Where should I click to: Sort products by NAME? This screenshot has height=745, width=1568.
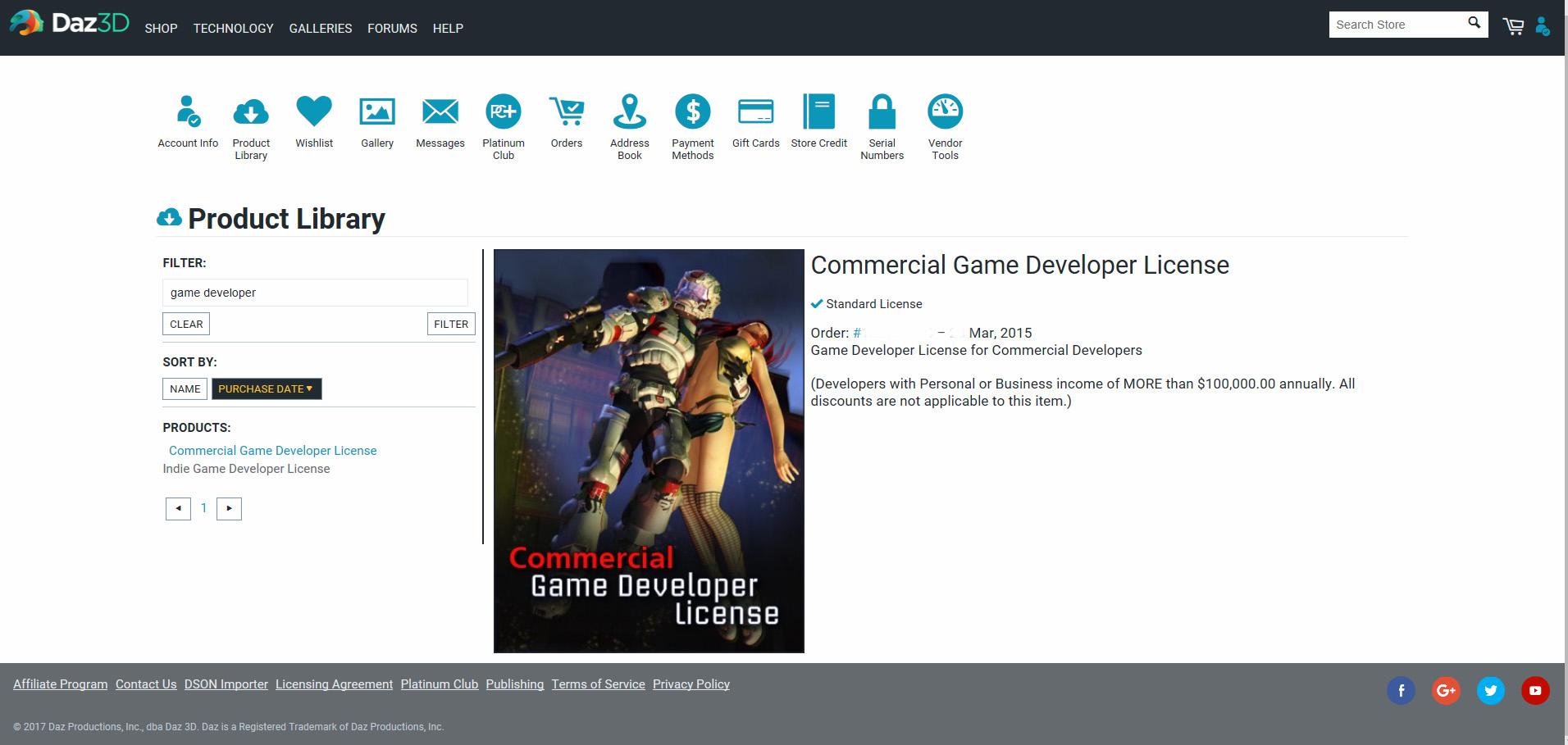tap(185, 388)
